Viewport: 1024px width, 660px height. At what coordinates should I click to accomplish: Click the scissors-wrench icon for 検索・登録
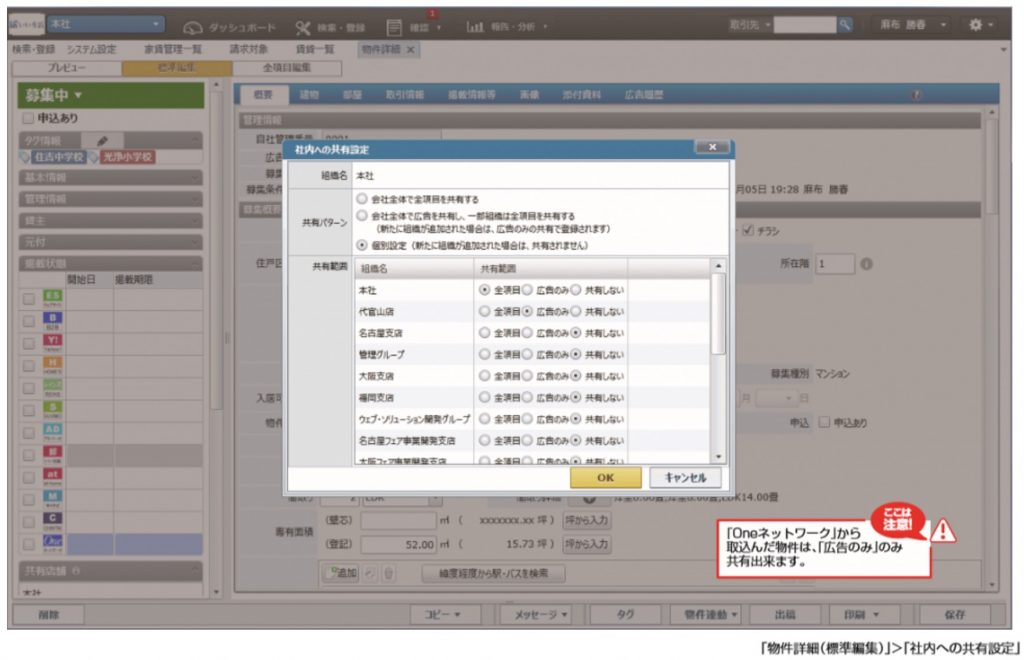pyautogui.click(x=303, y=27)
